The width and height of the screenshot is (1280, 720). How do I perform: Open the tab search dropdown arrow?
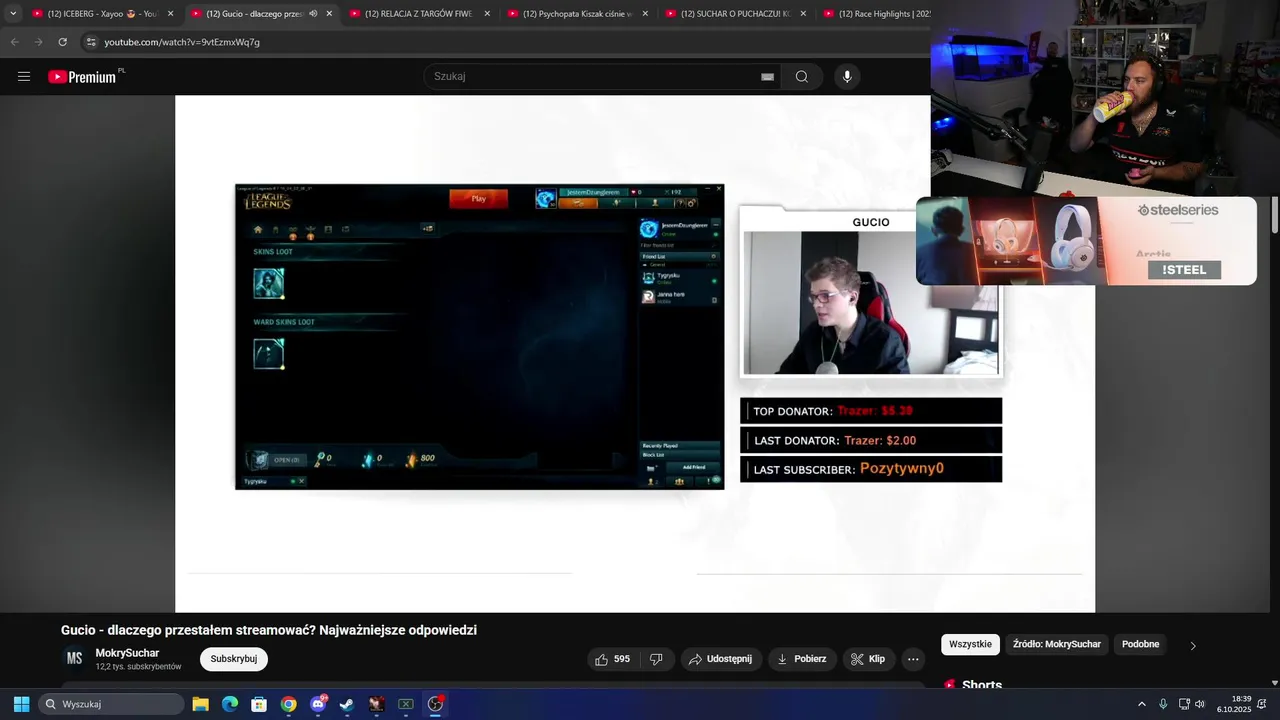click(x=13, y=14)
